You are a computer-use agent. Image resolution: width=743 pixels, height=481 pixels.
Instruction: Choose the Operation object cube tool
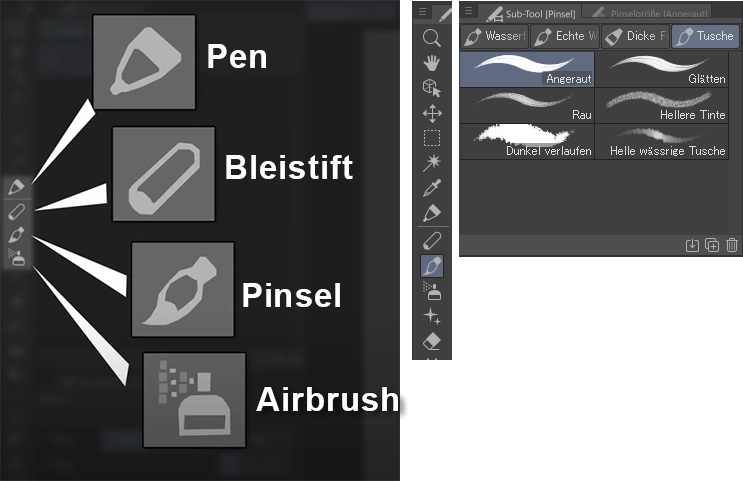click(x=432, y=88)
